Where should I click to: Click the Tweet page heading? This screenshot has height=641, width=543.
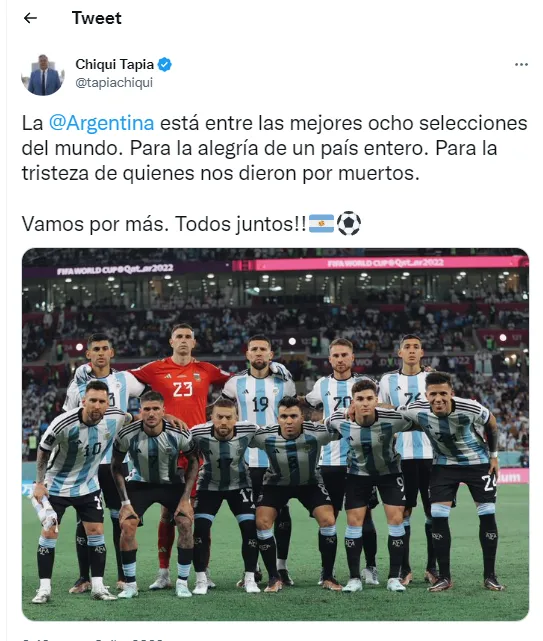tap(96, 18)
